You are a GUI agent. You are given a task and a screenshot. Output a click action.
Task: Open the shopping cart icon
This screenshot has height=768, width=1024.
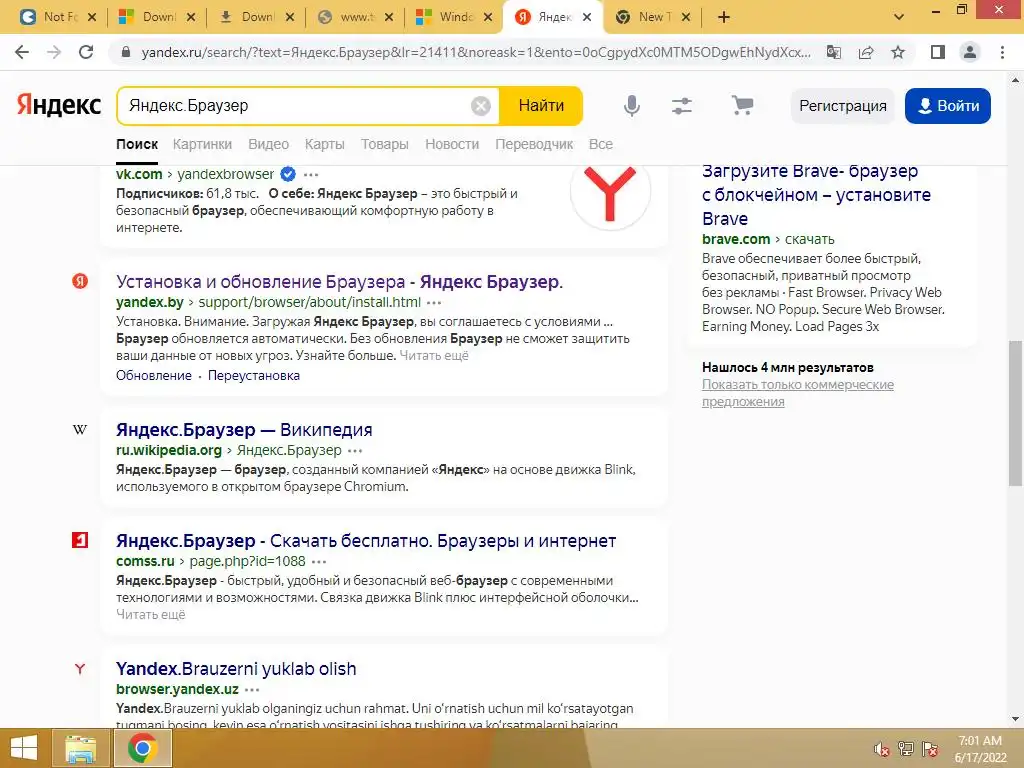(742, 105)
